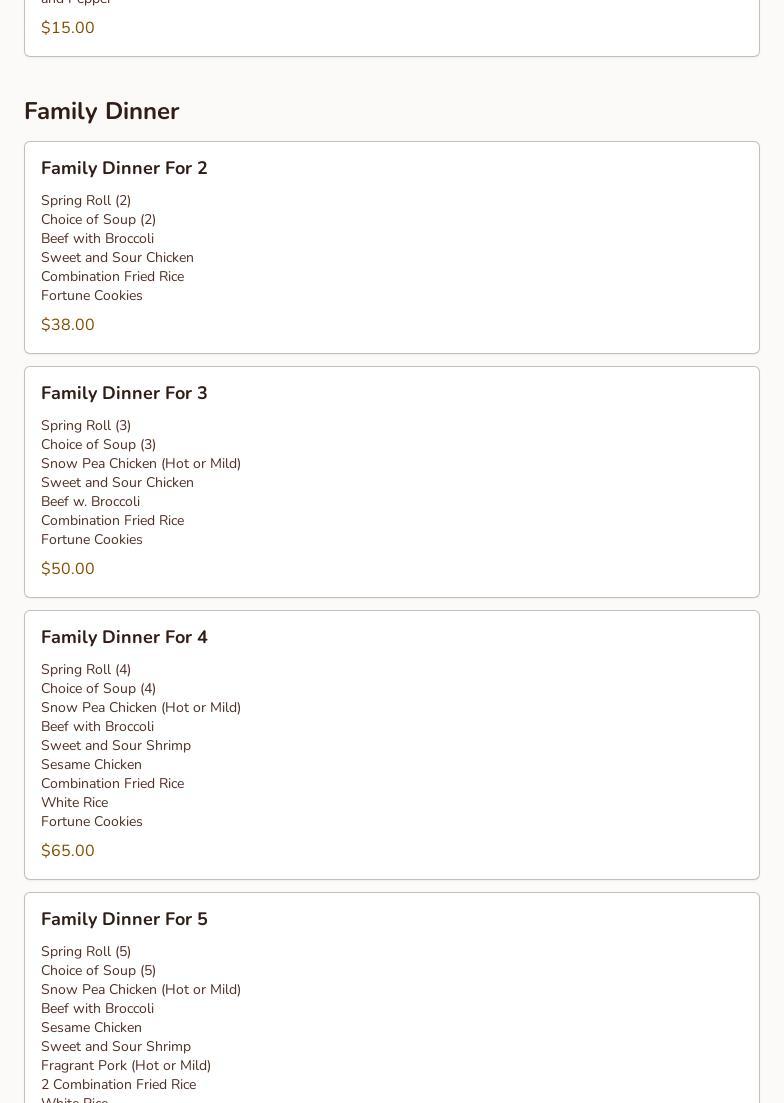Screen dimensions: 784x1103
Task: Click Beef w. Broccoli in Dinner For 3
Action: click(x=90, y=501)
